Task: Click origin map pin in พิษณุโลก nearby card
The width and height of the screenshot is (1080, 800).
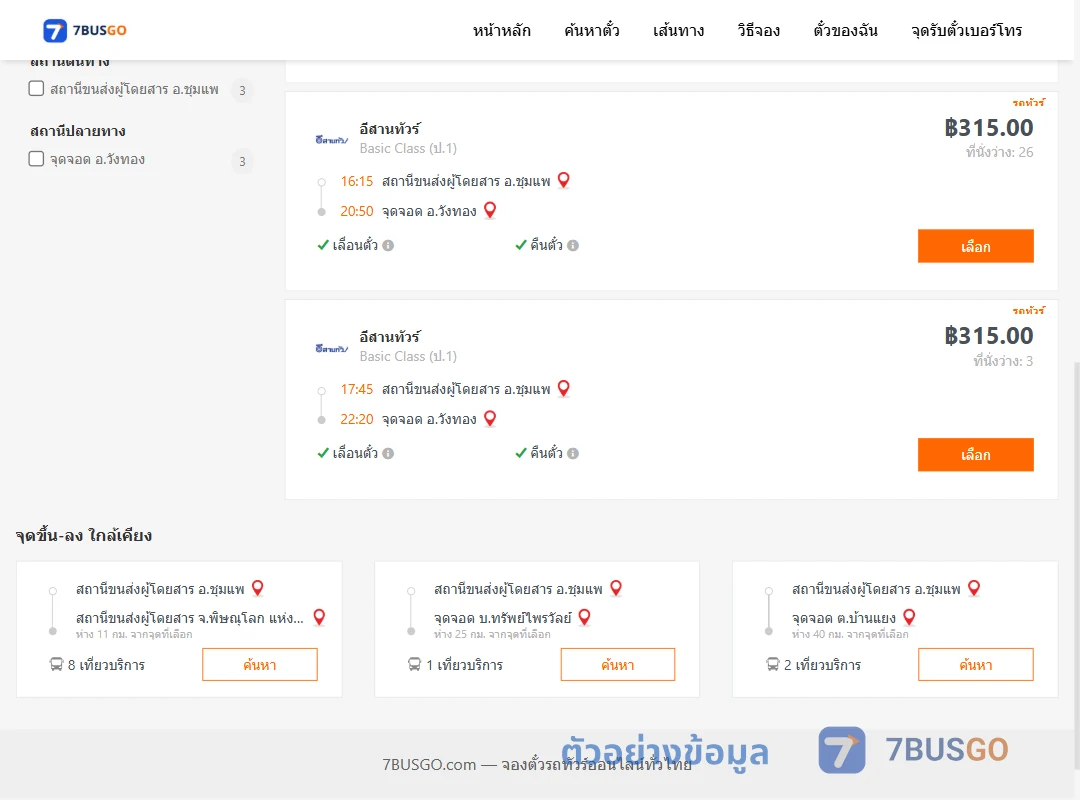Action: click(258, 588)
